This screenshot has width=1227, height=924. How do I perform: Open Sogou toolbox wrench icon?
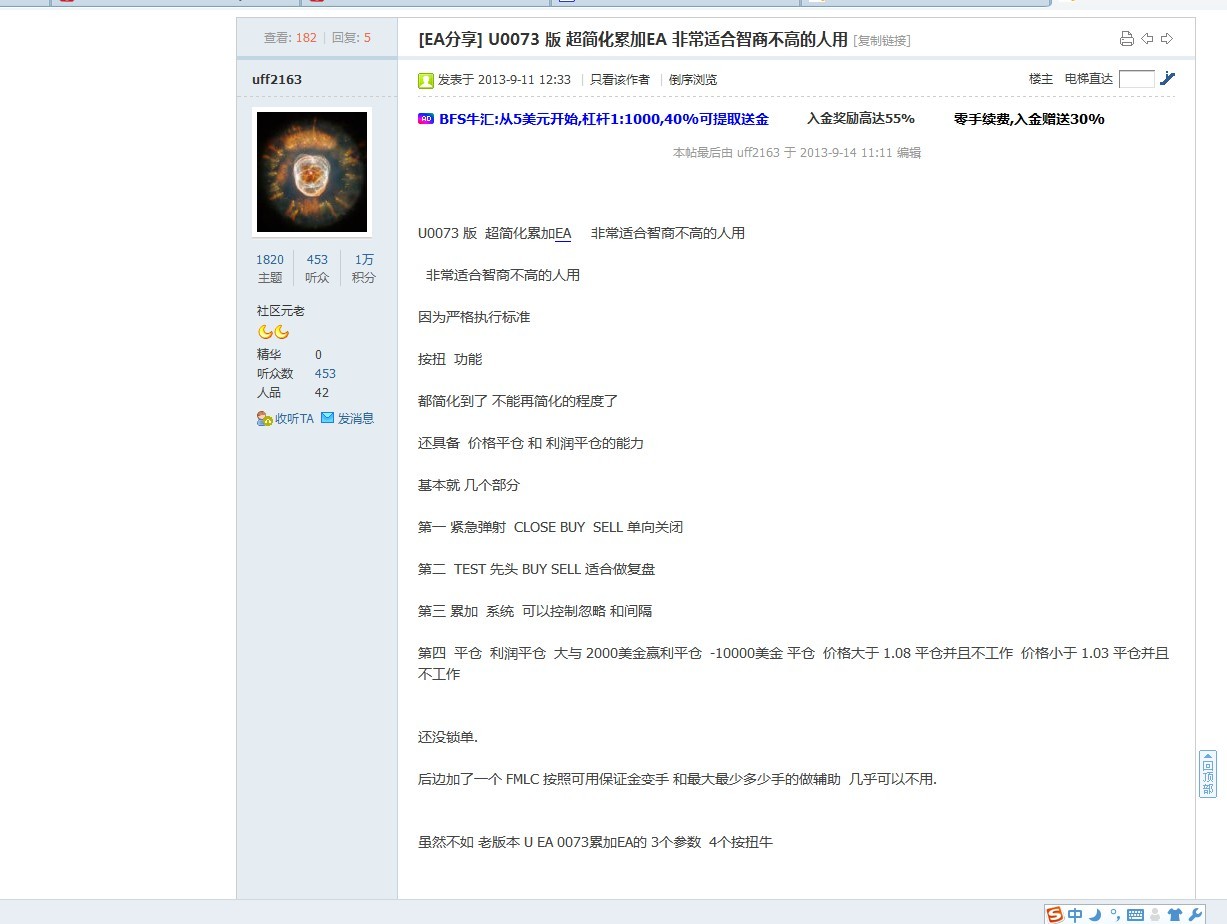pyautogui.click(x=1195, y=915)
